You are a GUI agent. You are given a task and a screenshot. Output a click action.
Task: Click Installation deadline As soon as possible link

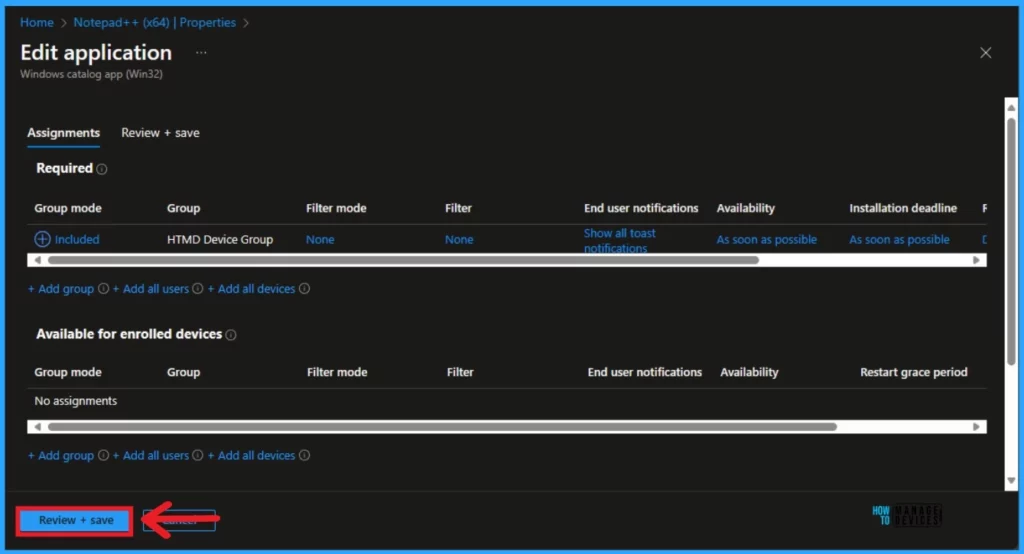899,239
